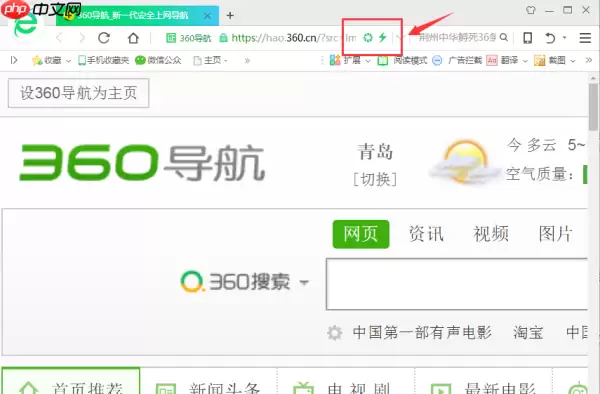Viewport: 600px width, 394px height.
Task: Expand the 扩展 dropdown arrow
Action: point(368,61)
